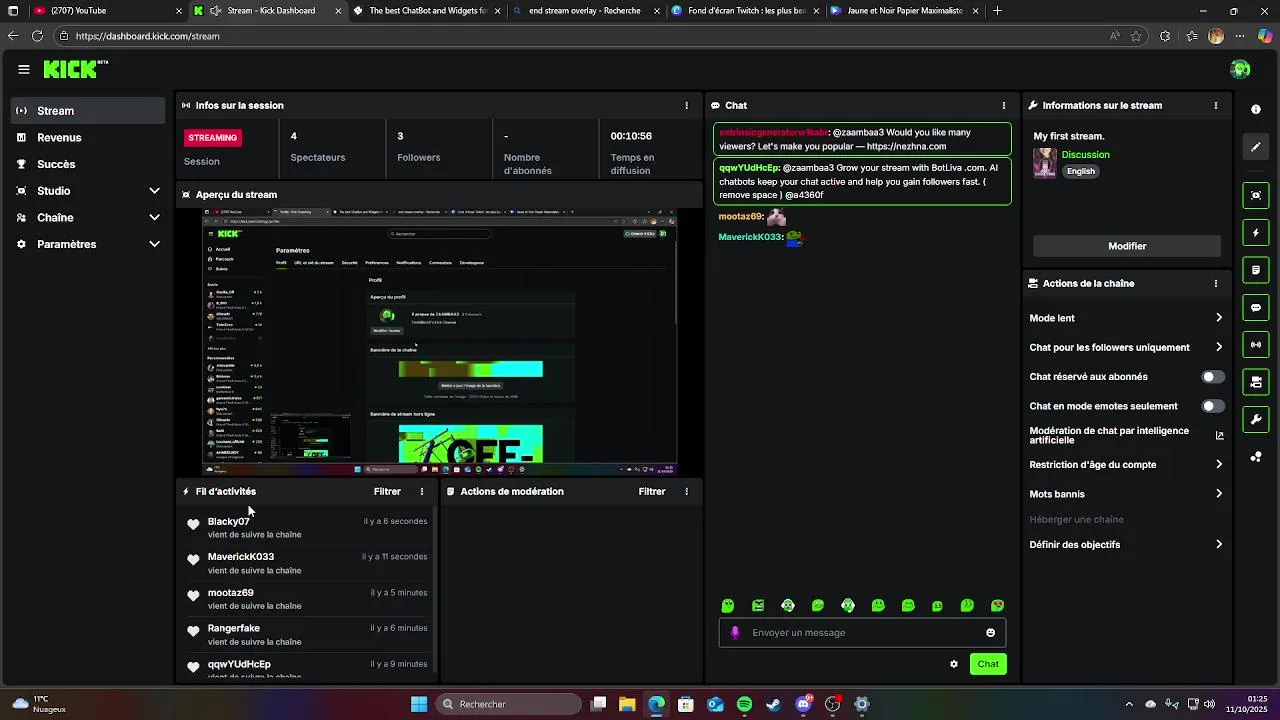Open the three-dot menu of Fil d'activités
The image size is (1280, 720).
pyautogui.click(x=422, y=491)
